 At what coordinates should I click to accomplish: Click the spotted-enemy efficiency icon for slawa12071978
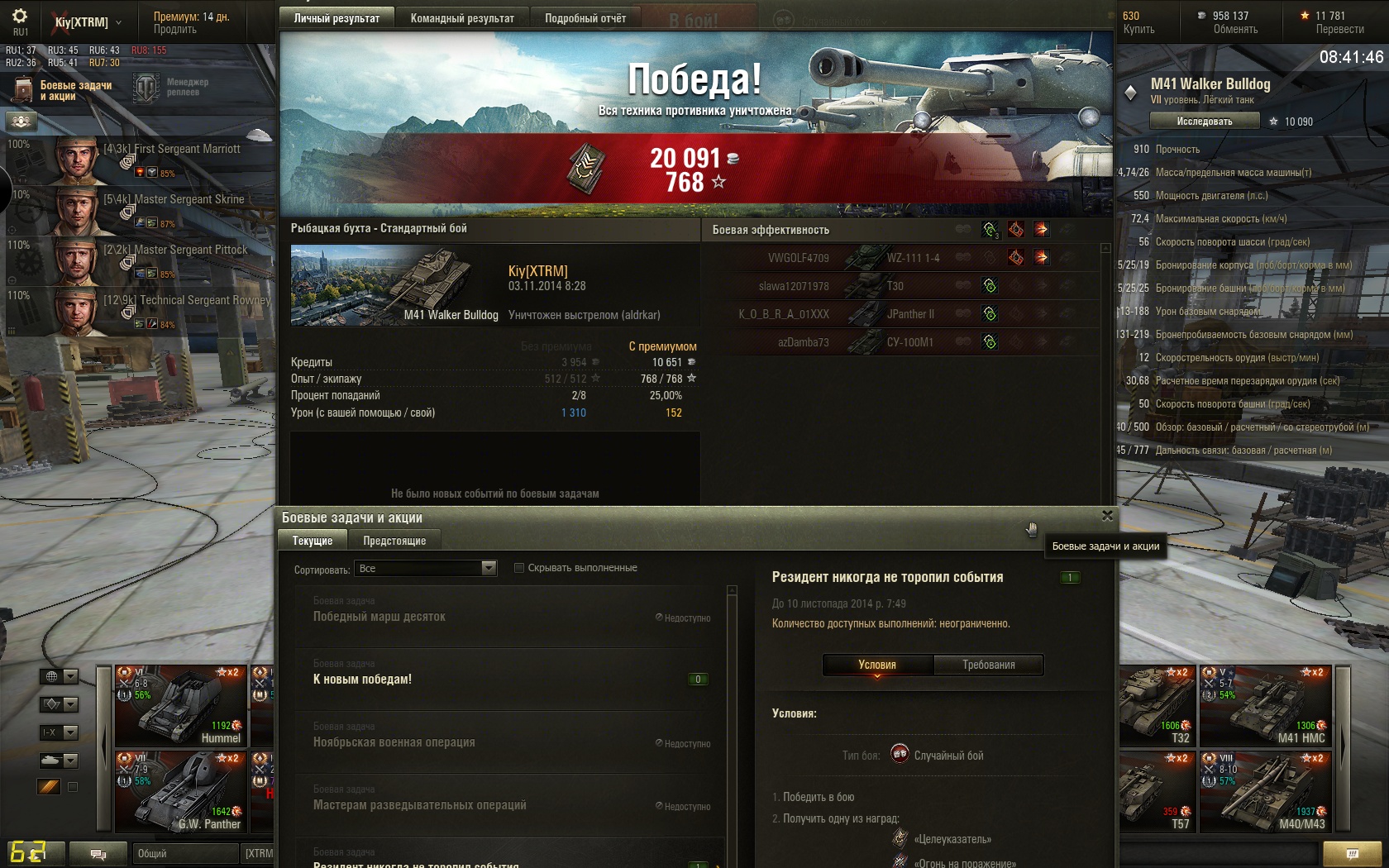[x=990, y=286]
